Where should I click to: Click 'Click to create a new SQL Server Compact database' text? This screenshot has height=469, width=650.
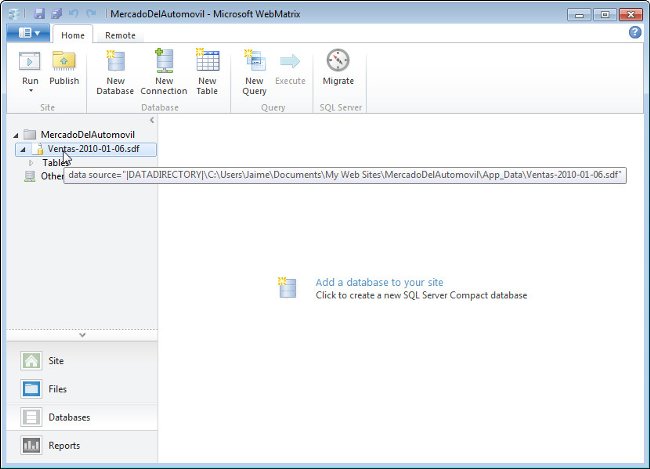(421, 295)
